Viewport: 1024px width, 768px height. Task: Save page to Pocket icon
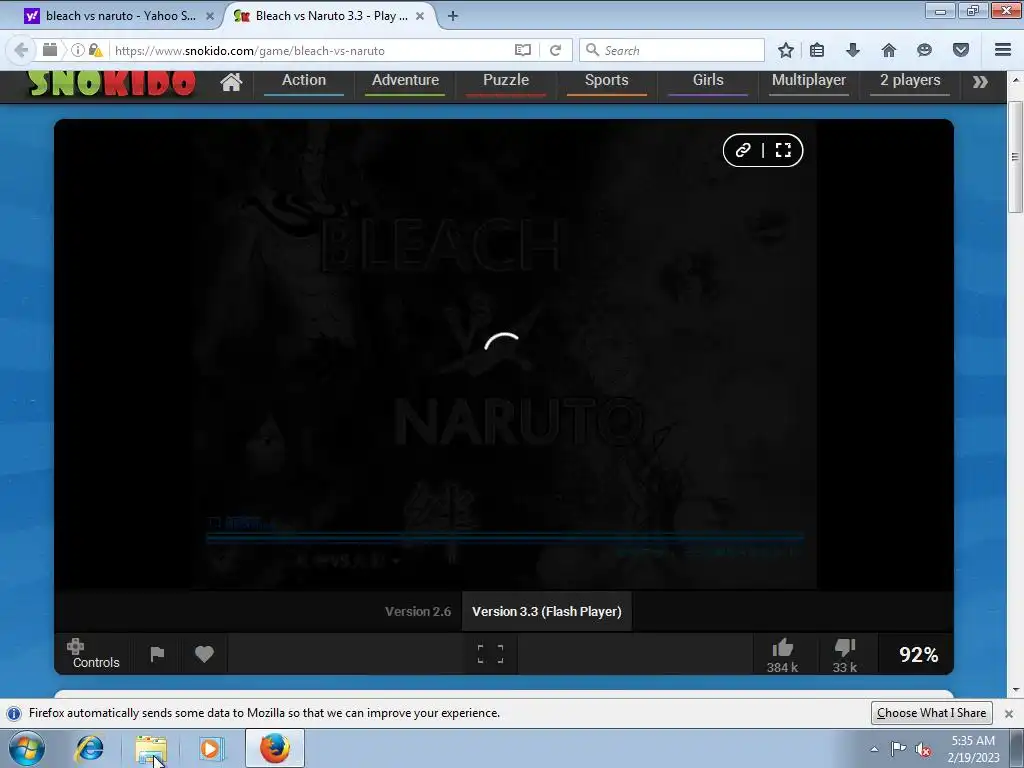(961, 50)
